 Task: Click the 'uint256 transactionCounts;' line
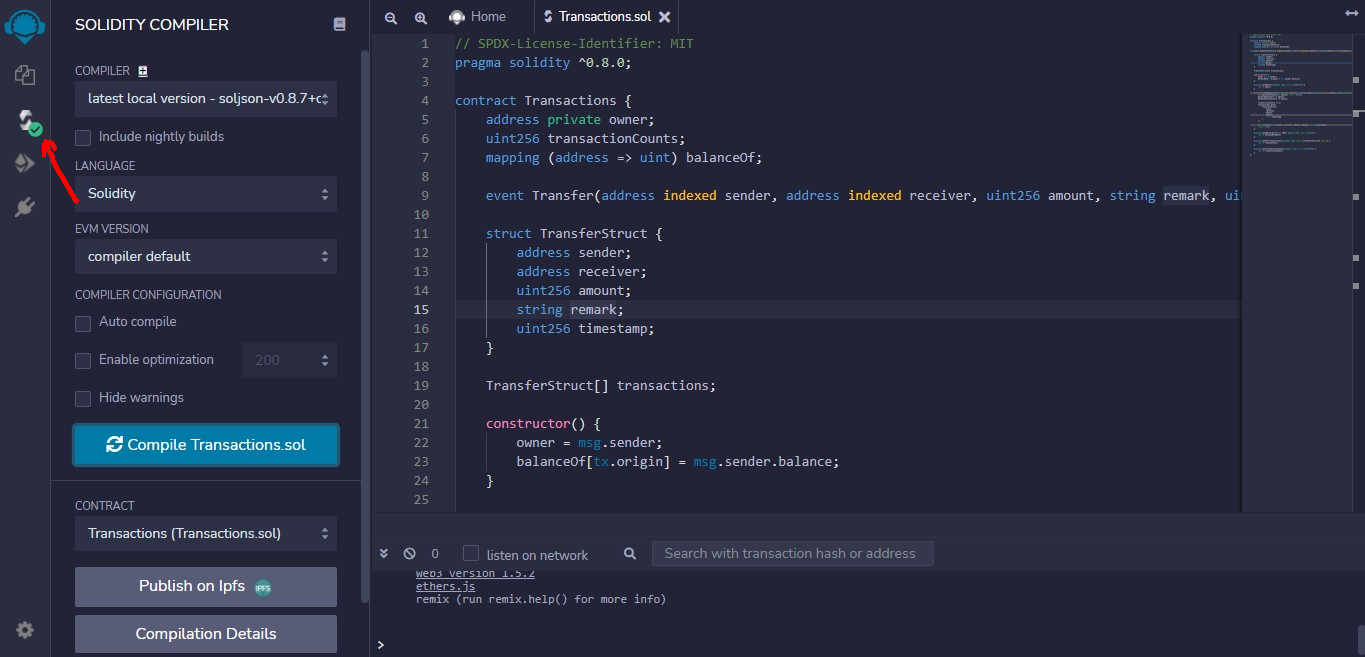(585, 139)
